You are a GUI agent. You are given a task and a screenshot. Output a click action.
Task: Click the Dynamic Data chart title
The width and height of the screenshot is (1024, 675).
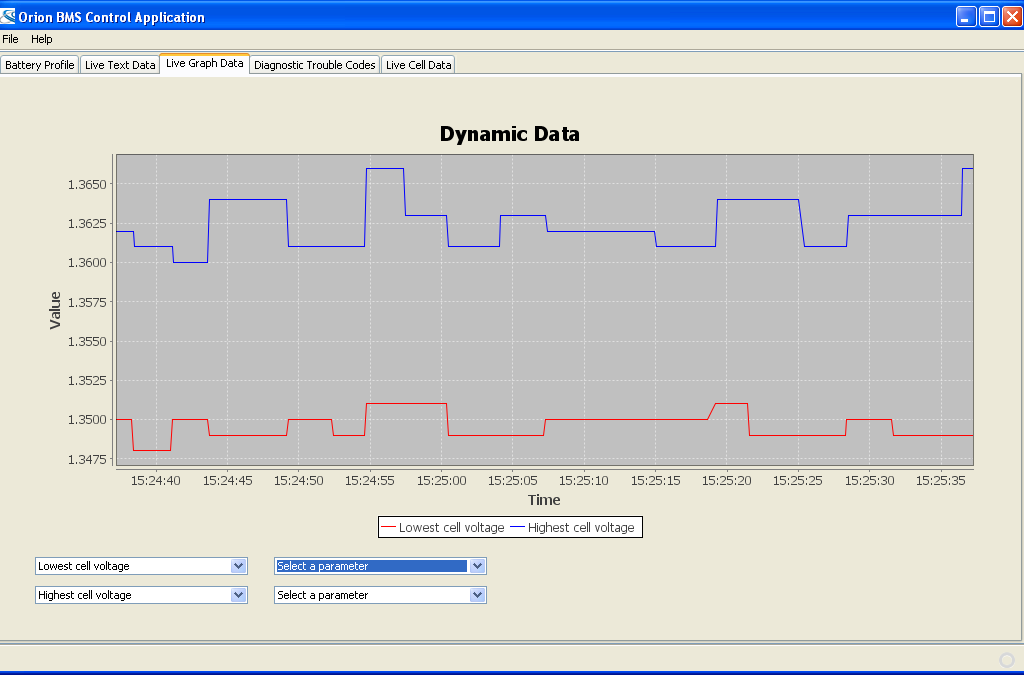(x=509, y=134)
